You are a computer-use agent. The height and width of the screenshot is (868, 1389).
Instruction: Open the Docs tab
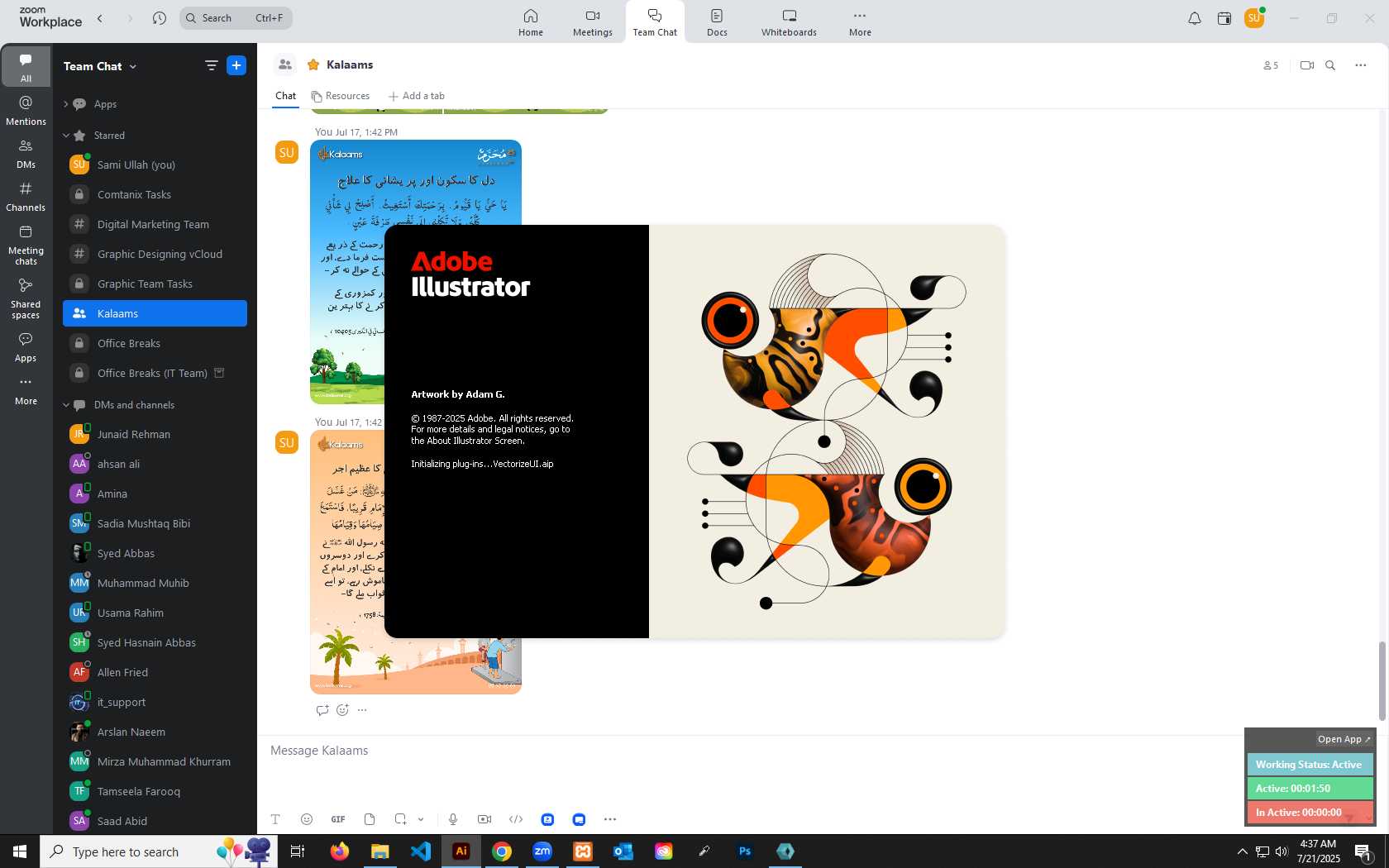tap(717, 22)
